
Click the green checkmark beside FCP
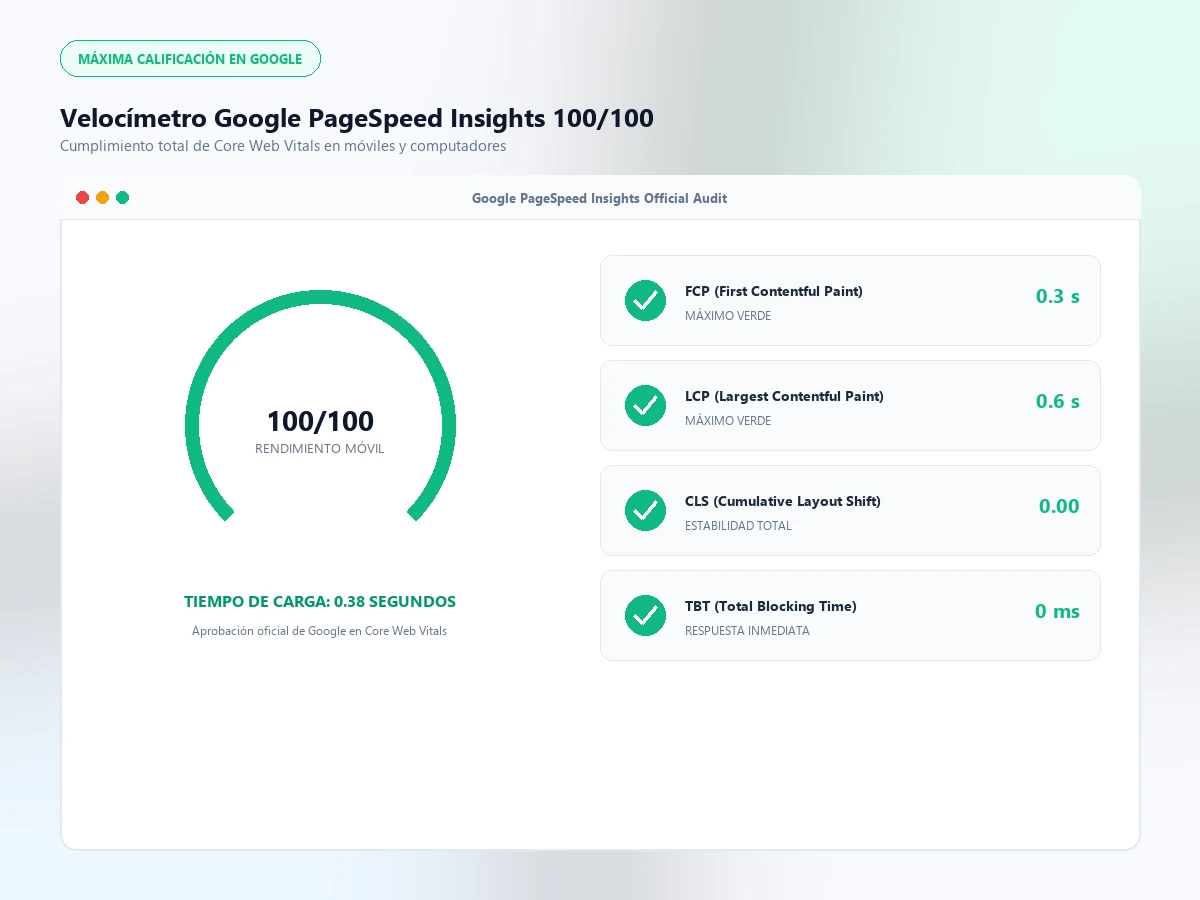click(x=645, y=300)
